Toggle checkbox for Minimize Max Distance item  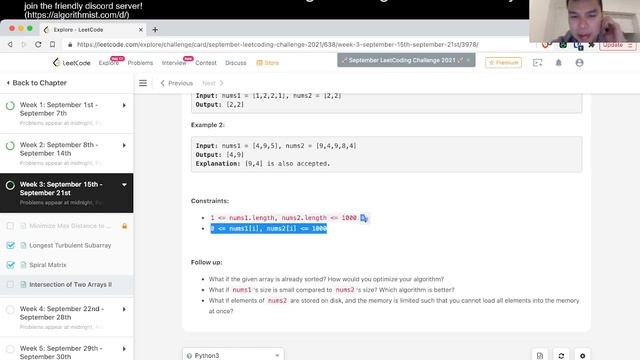tap(10, 226)
